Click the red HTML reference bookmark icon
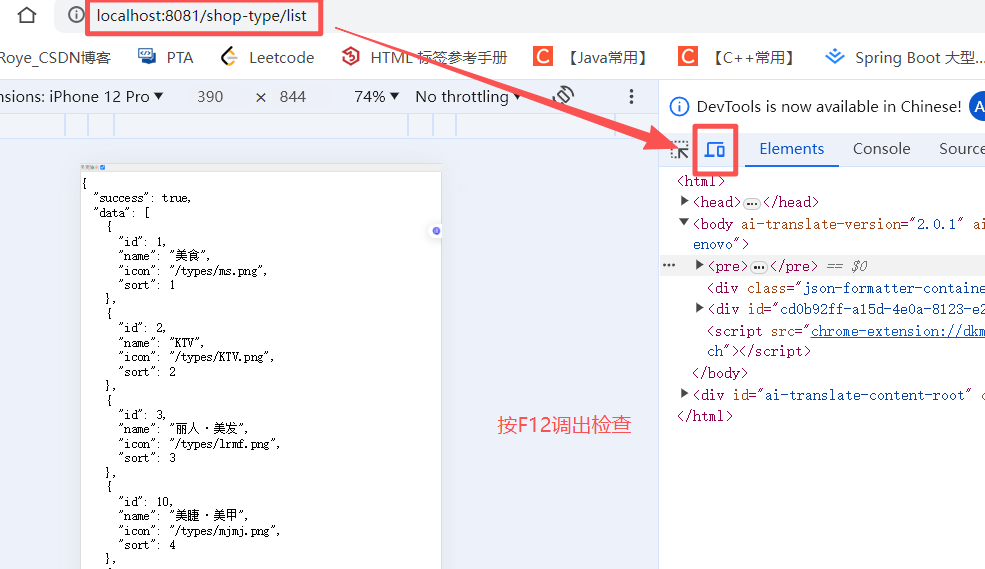Viewport: 985px width, 569px height. pyautogui.click(x=351, y=57)
